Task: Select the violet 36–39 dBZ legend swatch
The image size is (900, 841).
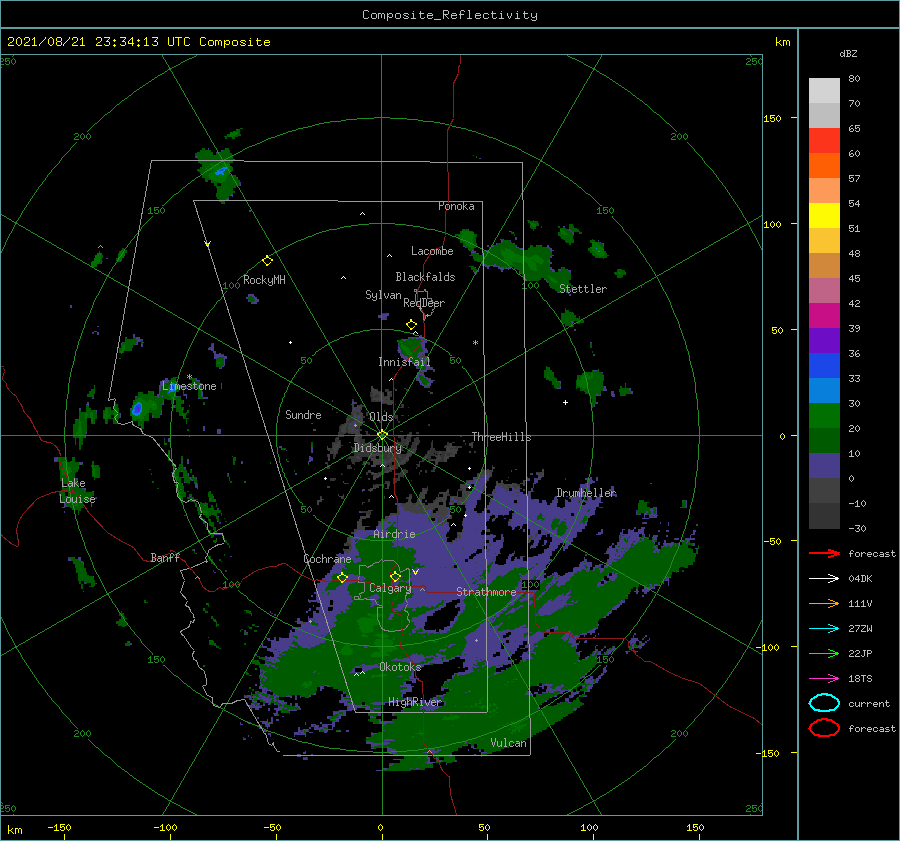Action: (824, 341)
